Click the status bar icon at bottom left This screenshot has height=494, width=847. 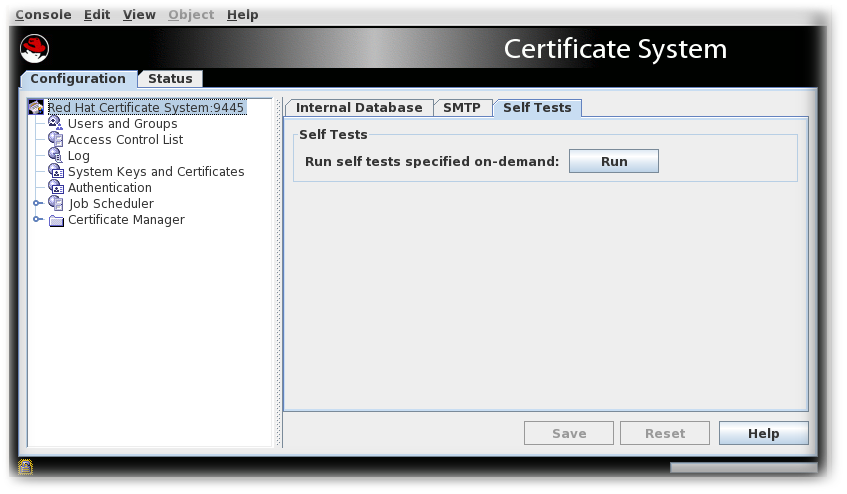tap(26, 466)
